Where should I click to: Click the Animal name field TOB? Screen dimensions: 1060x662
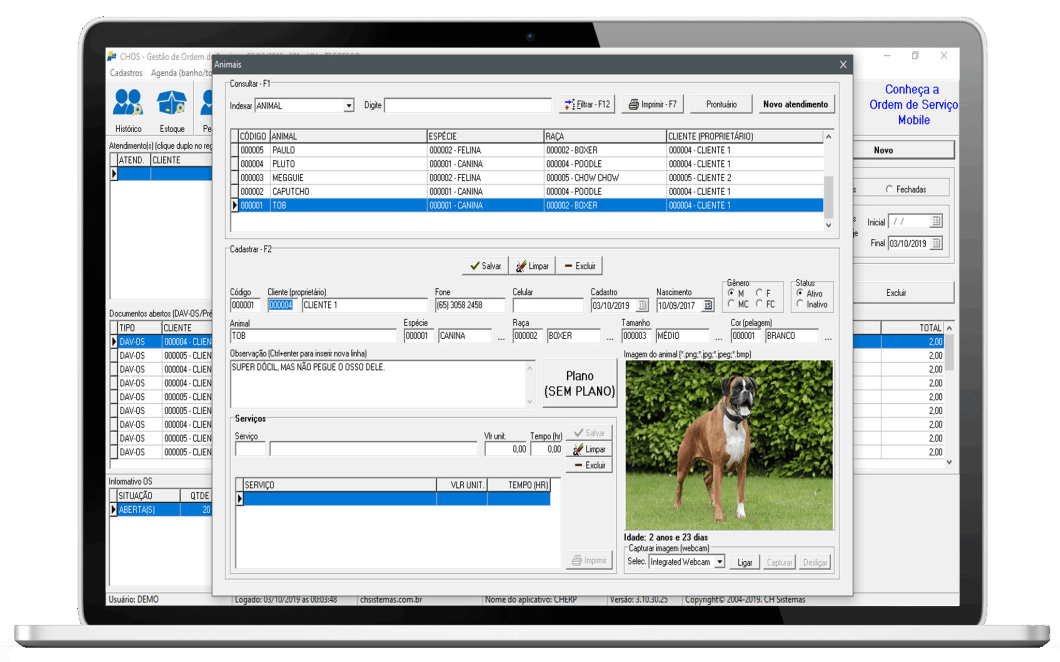tap(313, 336)
